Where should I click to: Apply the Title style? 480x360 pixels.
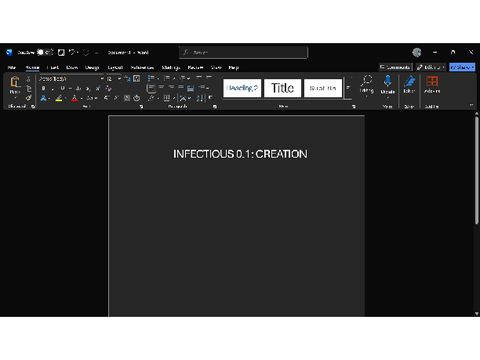pos(283,88)
